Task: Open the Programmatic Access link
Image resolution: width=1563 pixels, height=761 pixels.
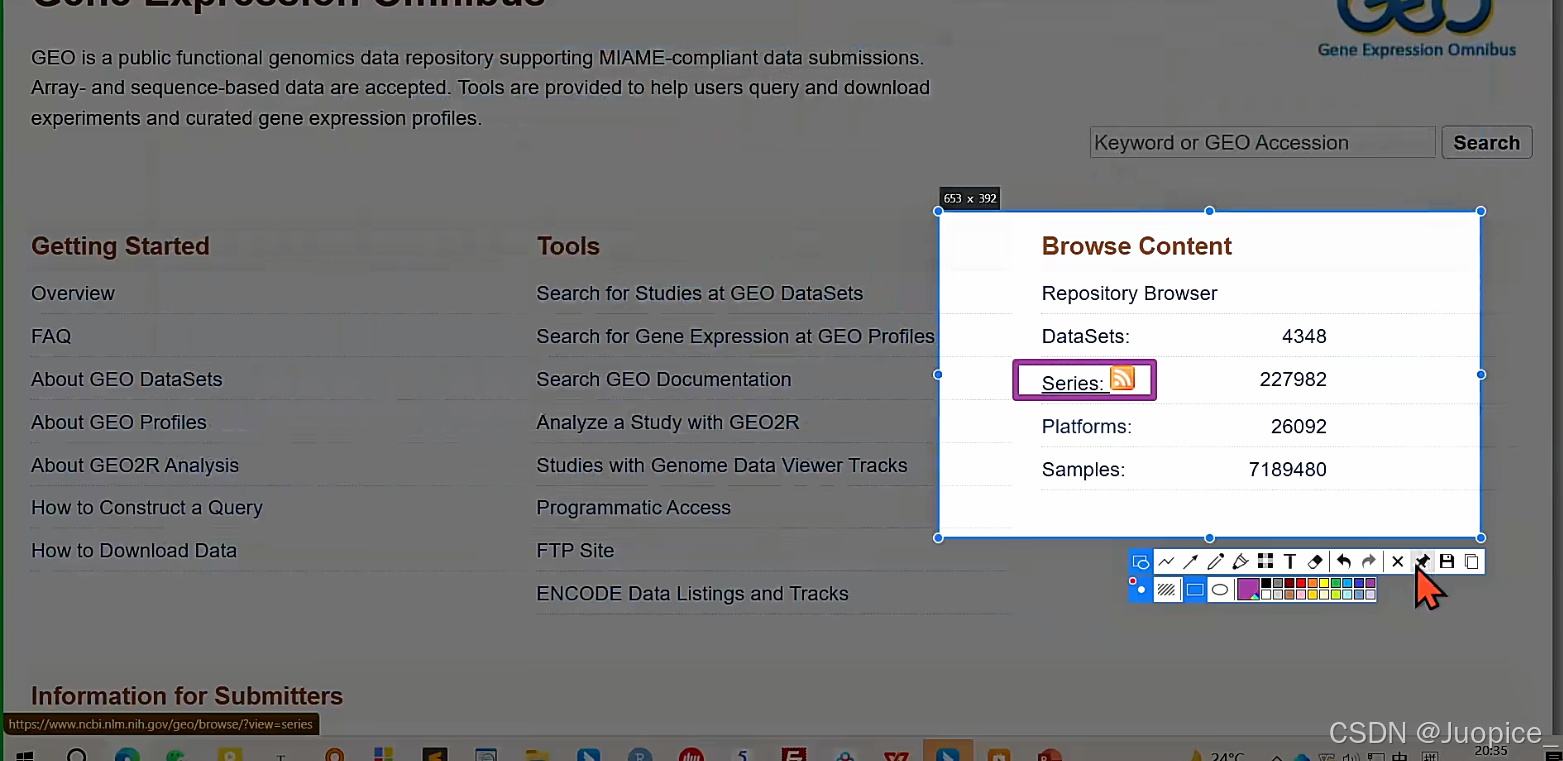Action: [x=634, y=507]
